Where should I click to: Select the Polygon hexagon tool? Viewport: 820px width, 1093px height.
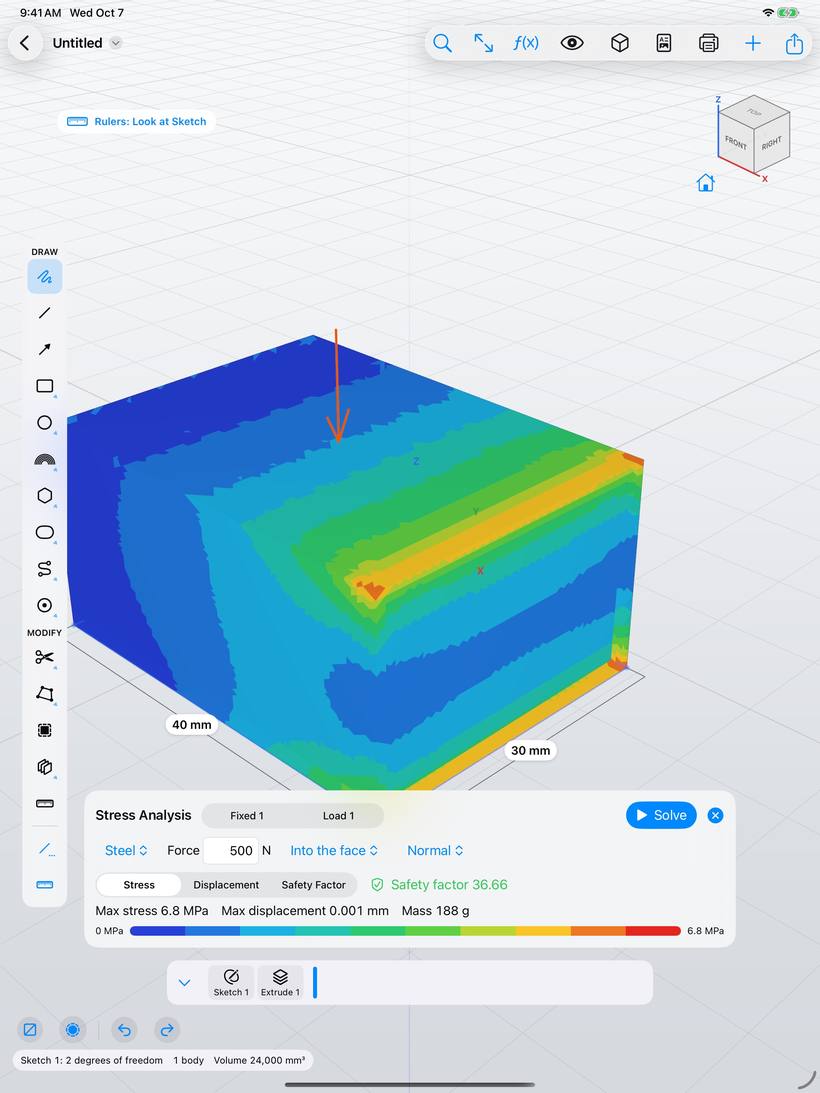45,496
